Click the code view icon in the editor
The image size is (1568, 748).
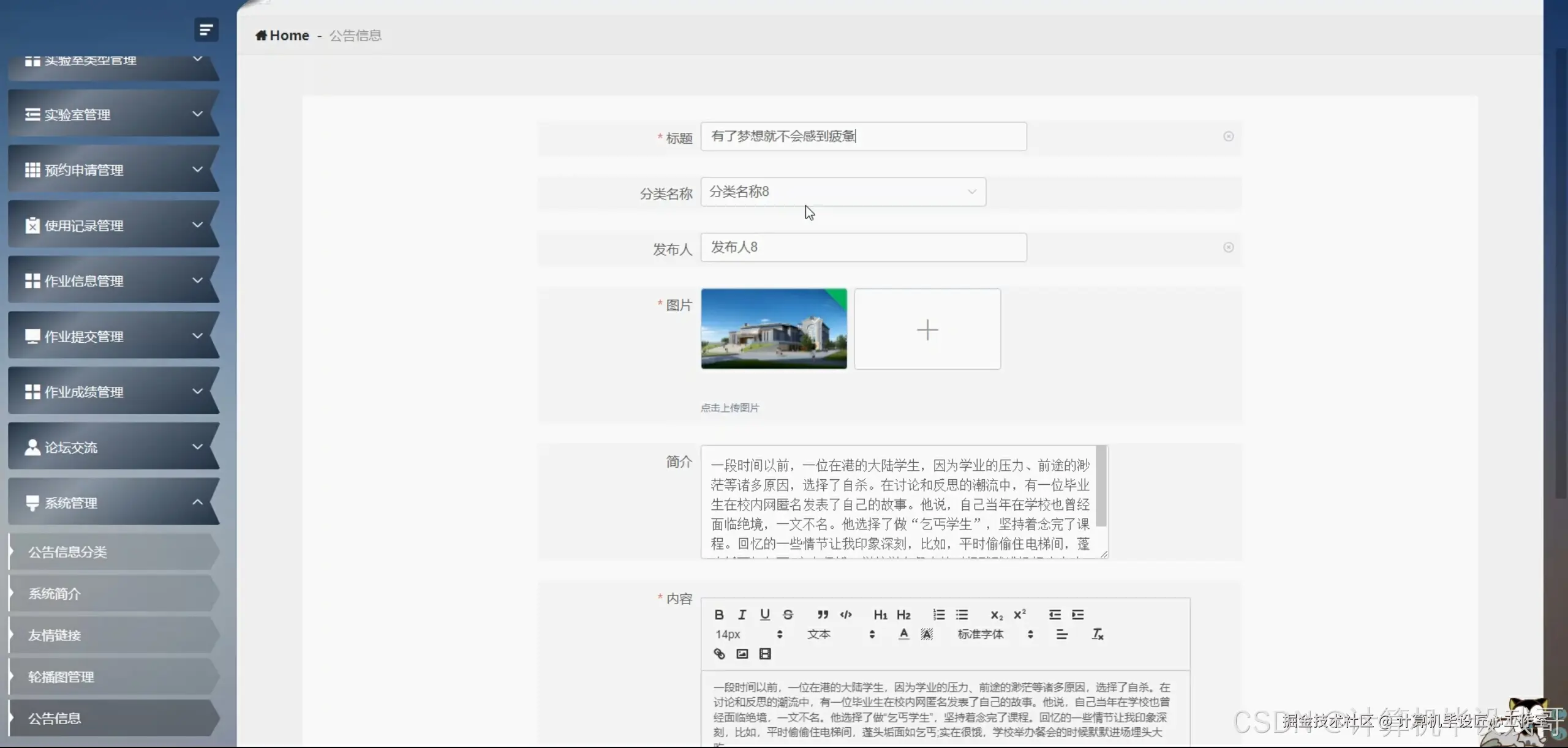pos(846,615)
